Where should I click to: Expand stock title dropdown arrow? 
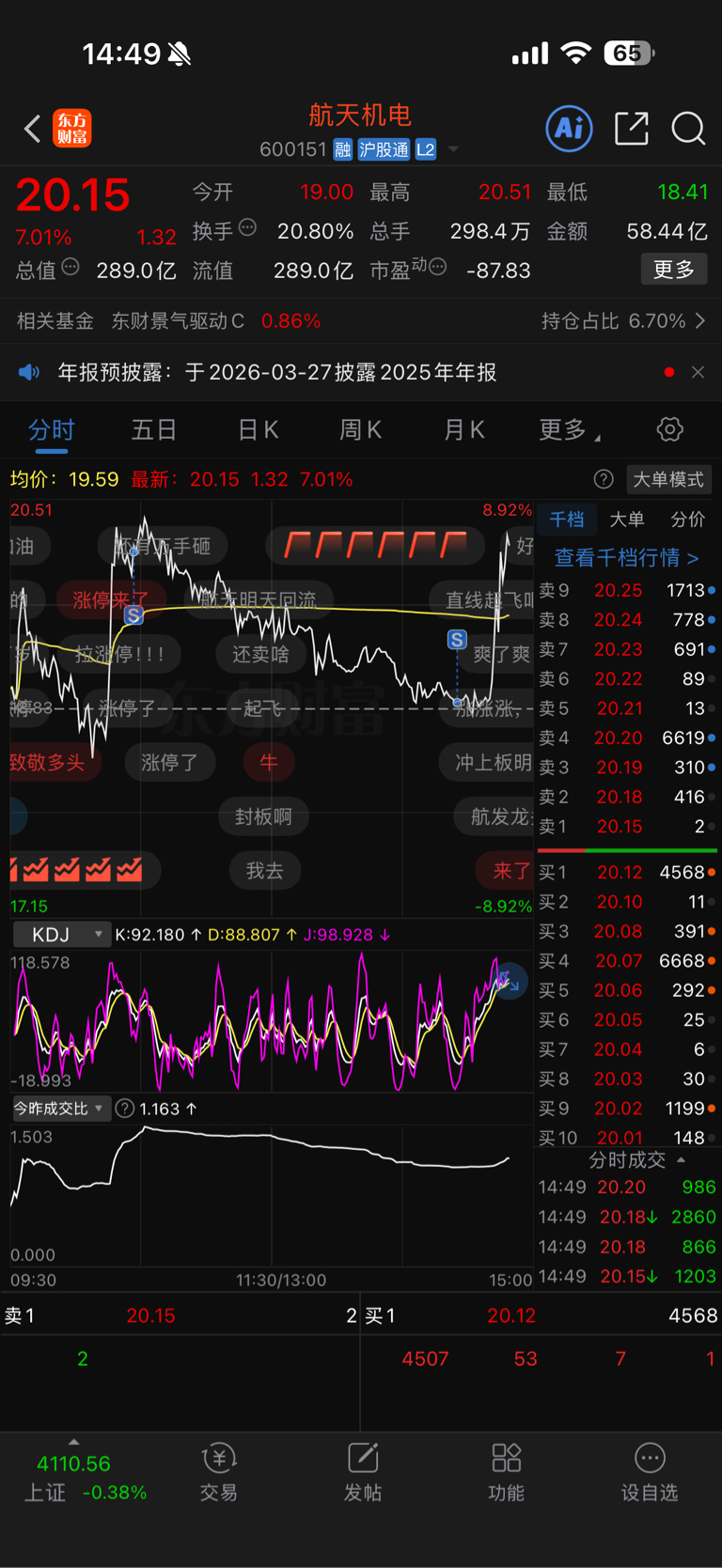[x=454, y=149]
